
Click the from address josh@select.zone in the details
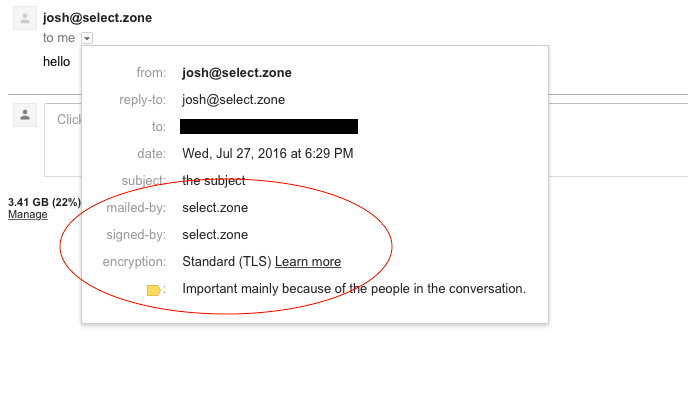(x=237, y=73)
